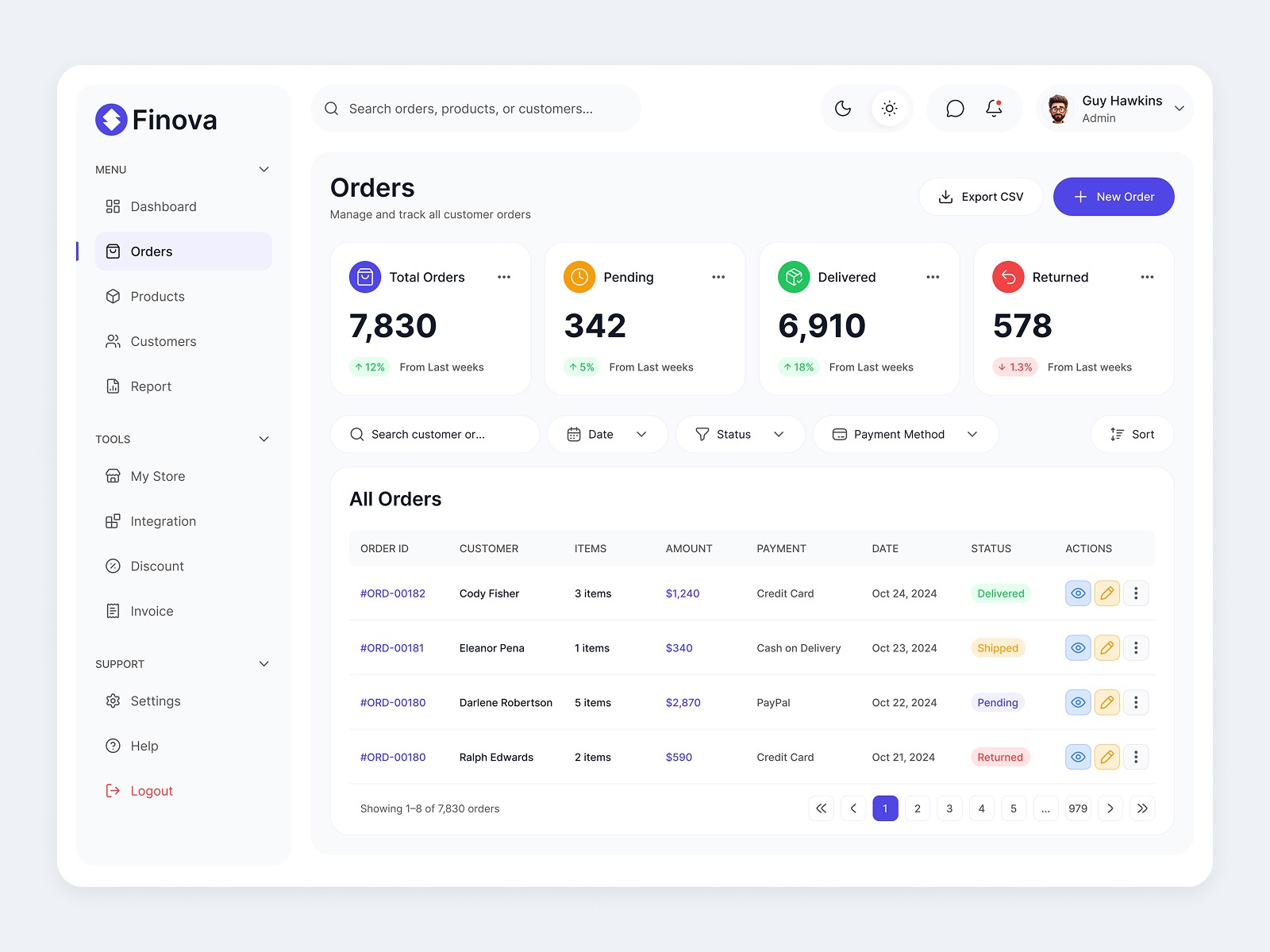Select Orders in sidebar
This screenshot has width=1270, height=952.
[x=183, y=251]
